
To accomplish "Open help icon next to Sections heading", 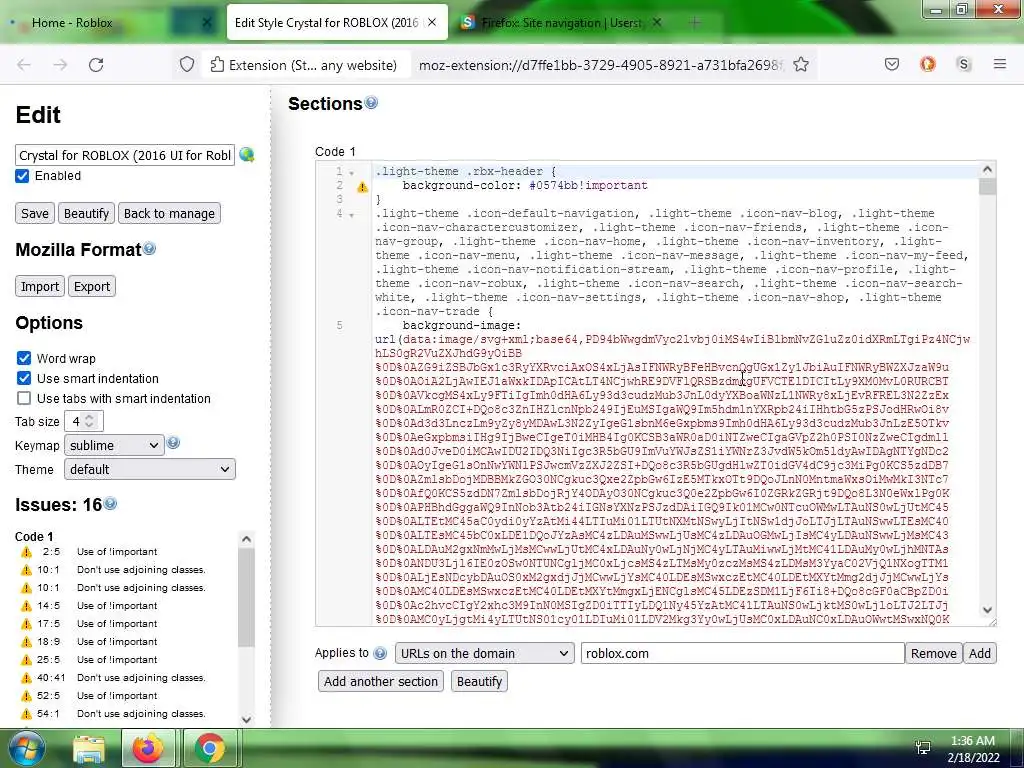I will tap(371, 103).
